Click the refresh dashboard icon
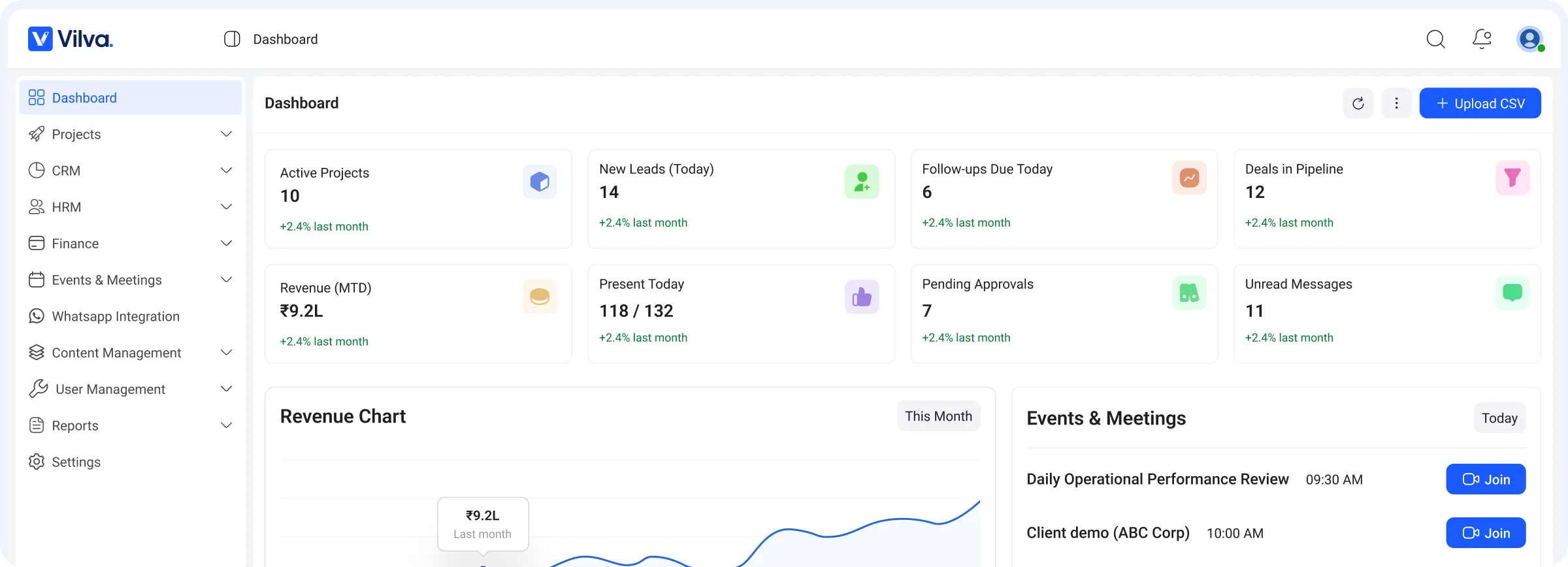 tap(1358, 103)
